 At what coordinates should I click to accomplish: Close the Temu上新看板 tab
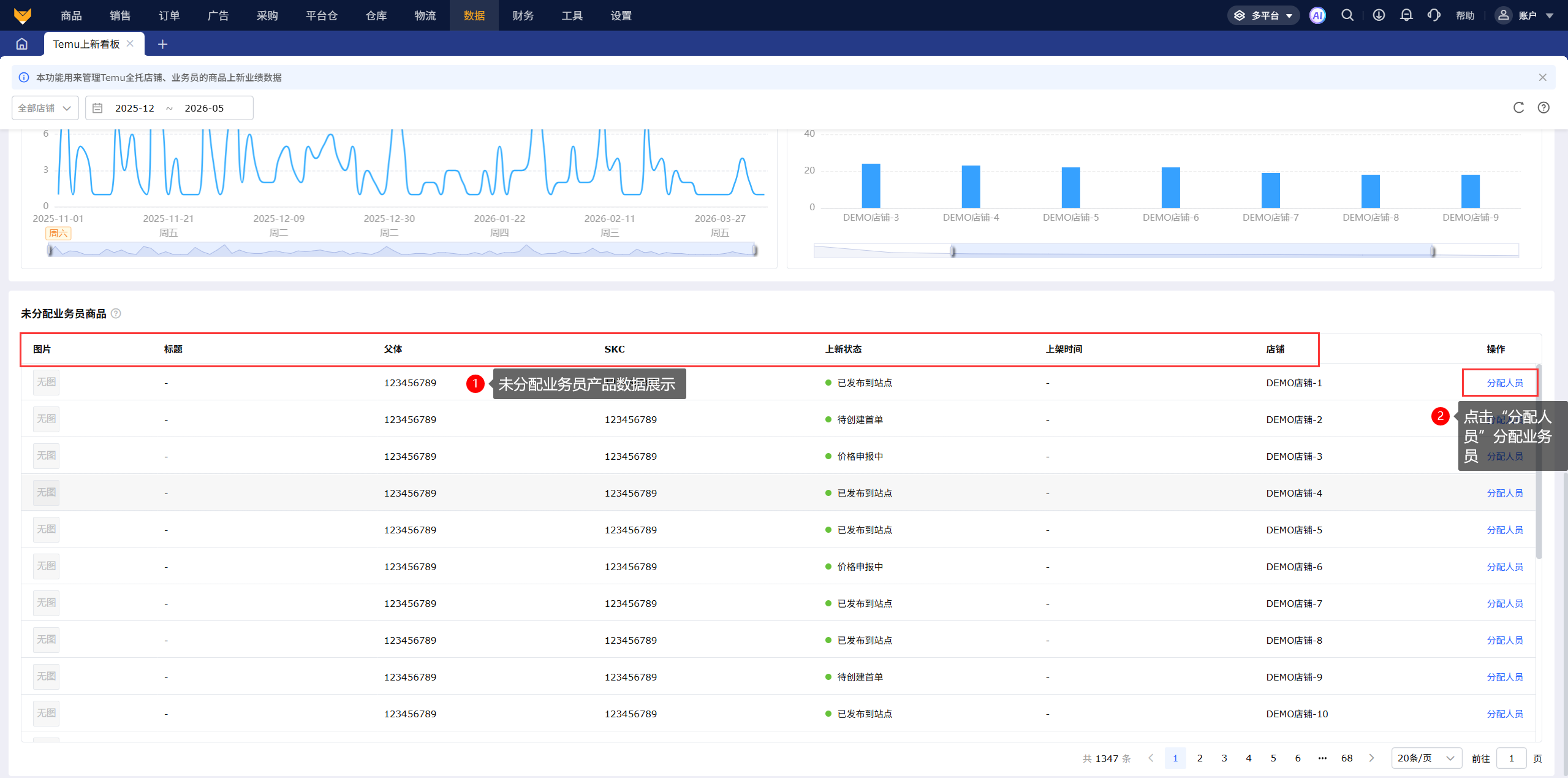point(130,44)
